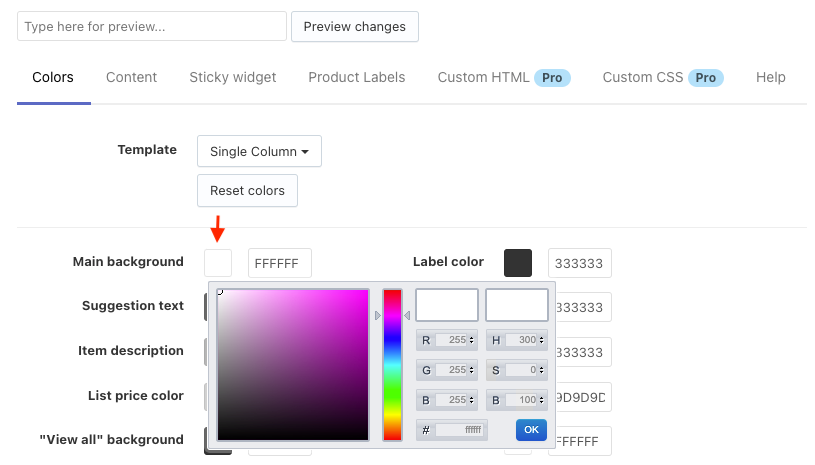
Task: Switch to the Colors tab
Action: [53, 77]
